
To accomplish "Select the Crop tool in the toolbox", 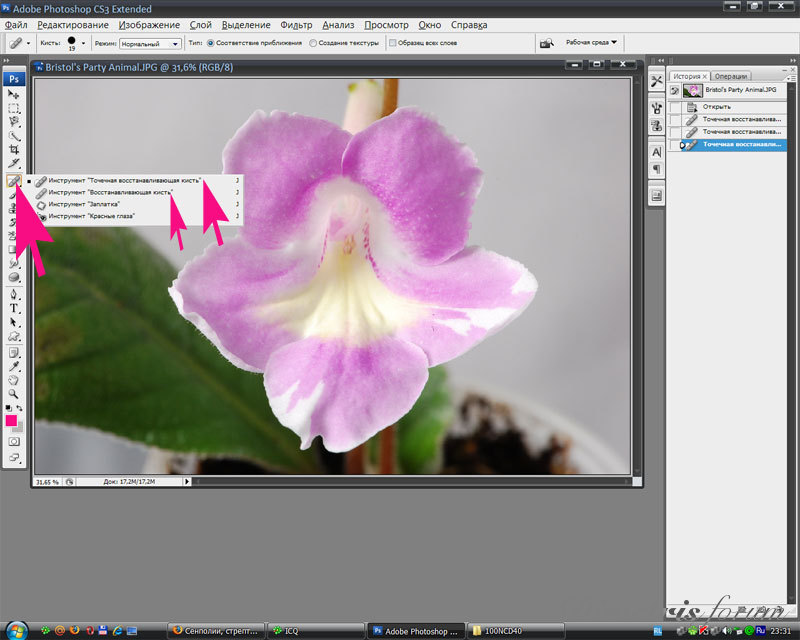I will 14,149.
